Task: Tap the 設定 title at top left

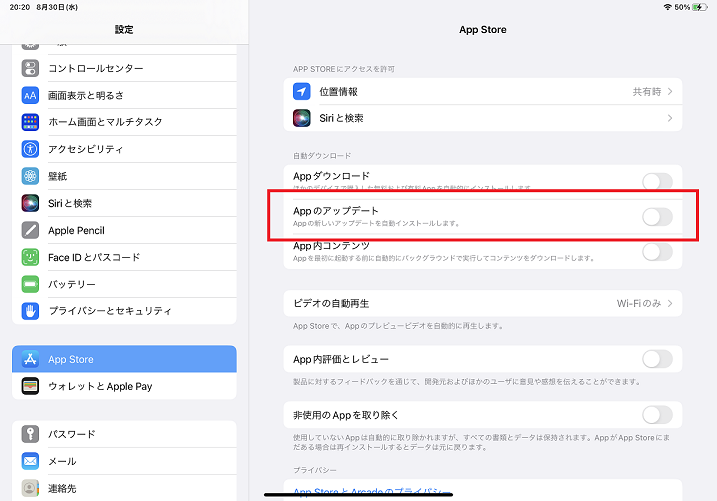Action: [124, 30]
